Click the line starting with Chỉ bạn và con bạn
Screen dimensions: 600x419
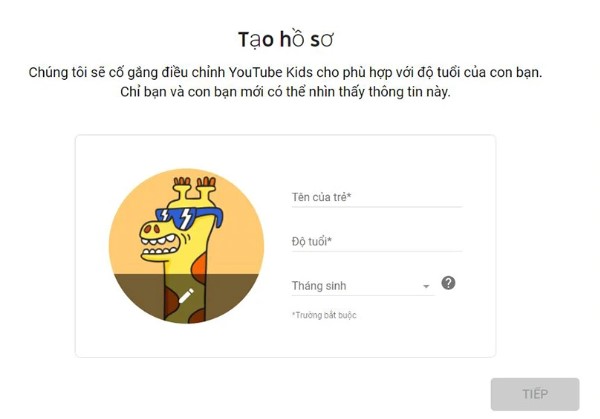coord(285,92)
